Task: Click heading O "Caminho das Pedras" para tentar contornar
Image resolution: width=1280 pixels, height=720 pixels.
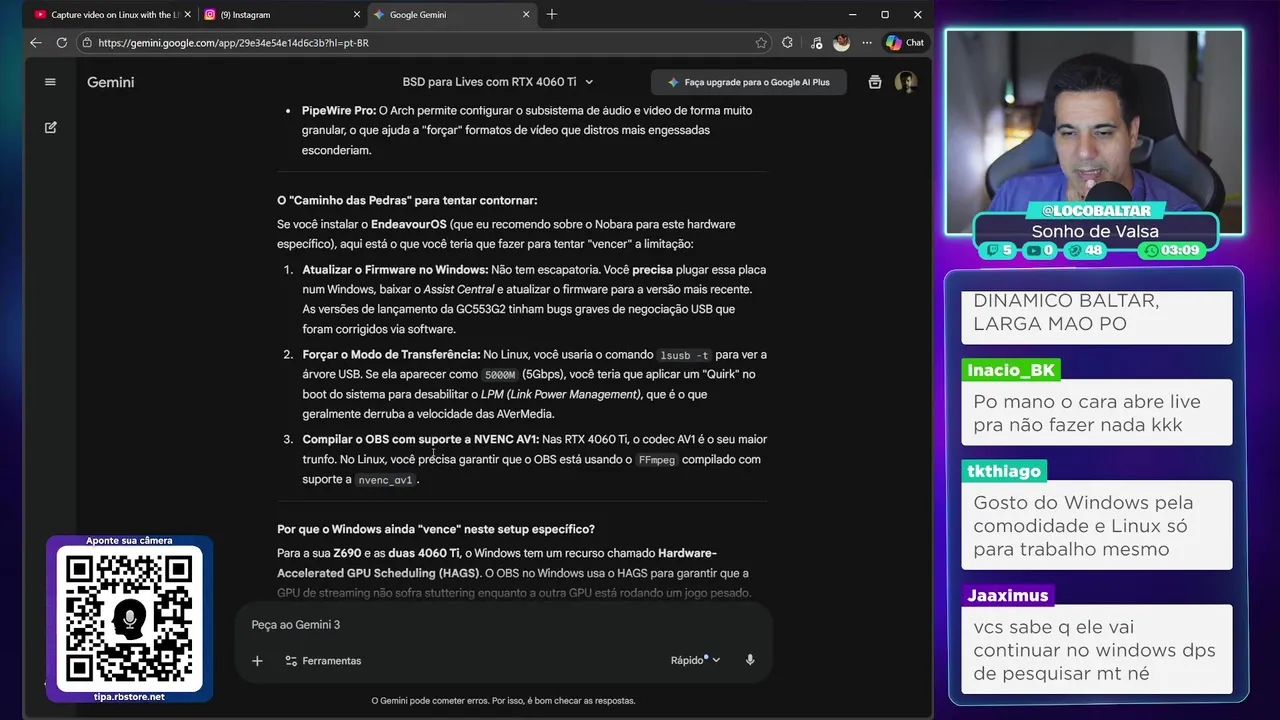Action: [x=407, y=200]
